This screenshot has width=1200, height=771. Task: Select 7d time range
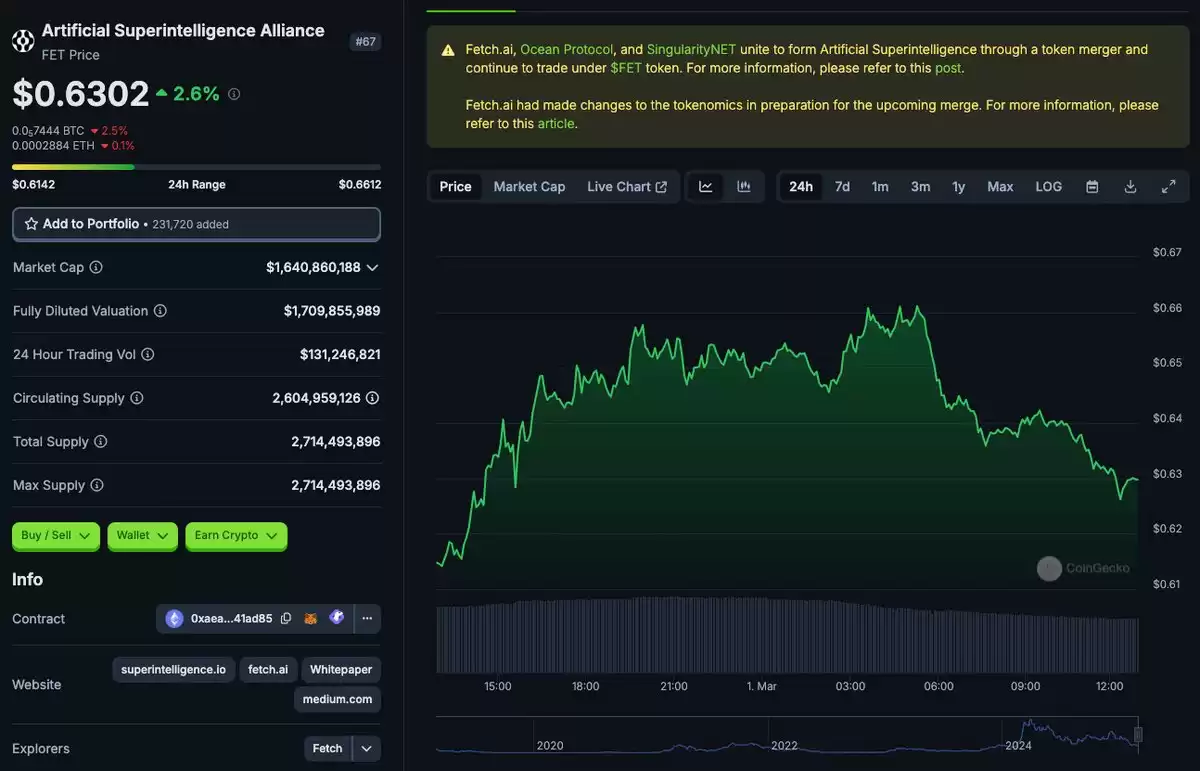click(x=843, y=187)
